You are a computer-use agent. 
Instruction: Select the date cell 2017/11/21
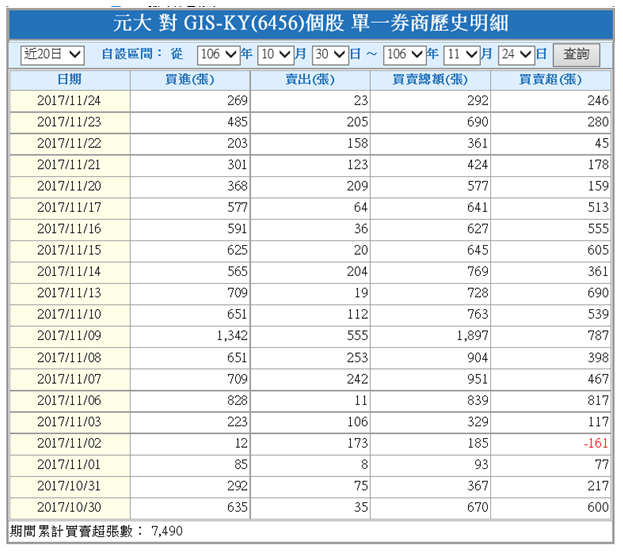pos(70,165)
